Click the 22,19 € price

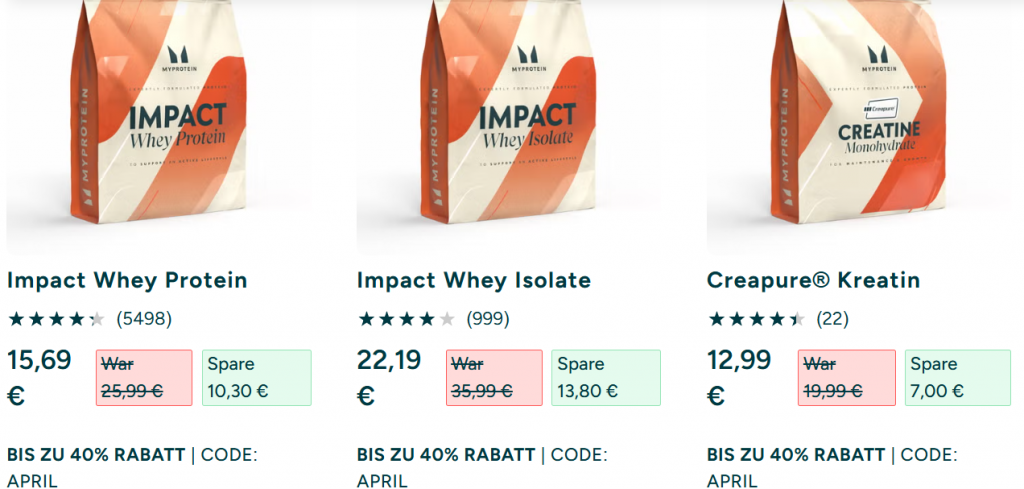pos(390,377)
